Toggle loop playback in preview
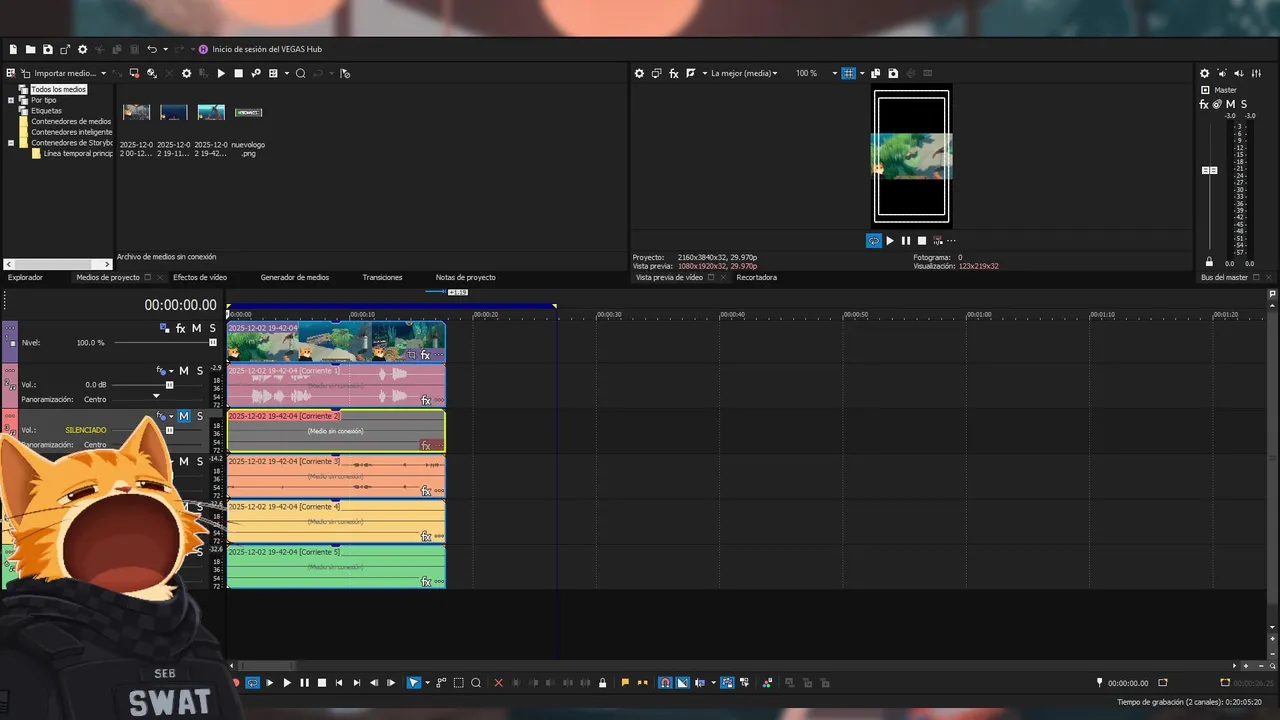1280x720 pixels. [x=873, y=241]
